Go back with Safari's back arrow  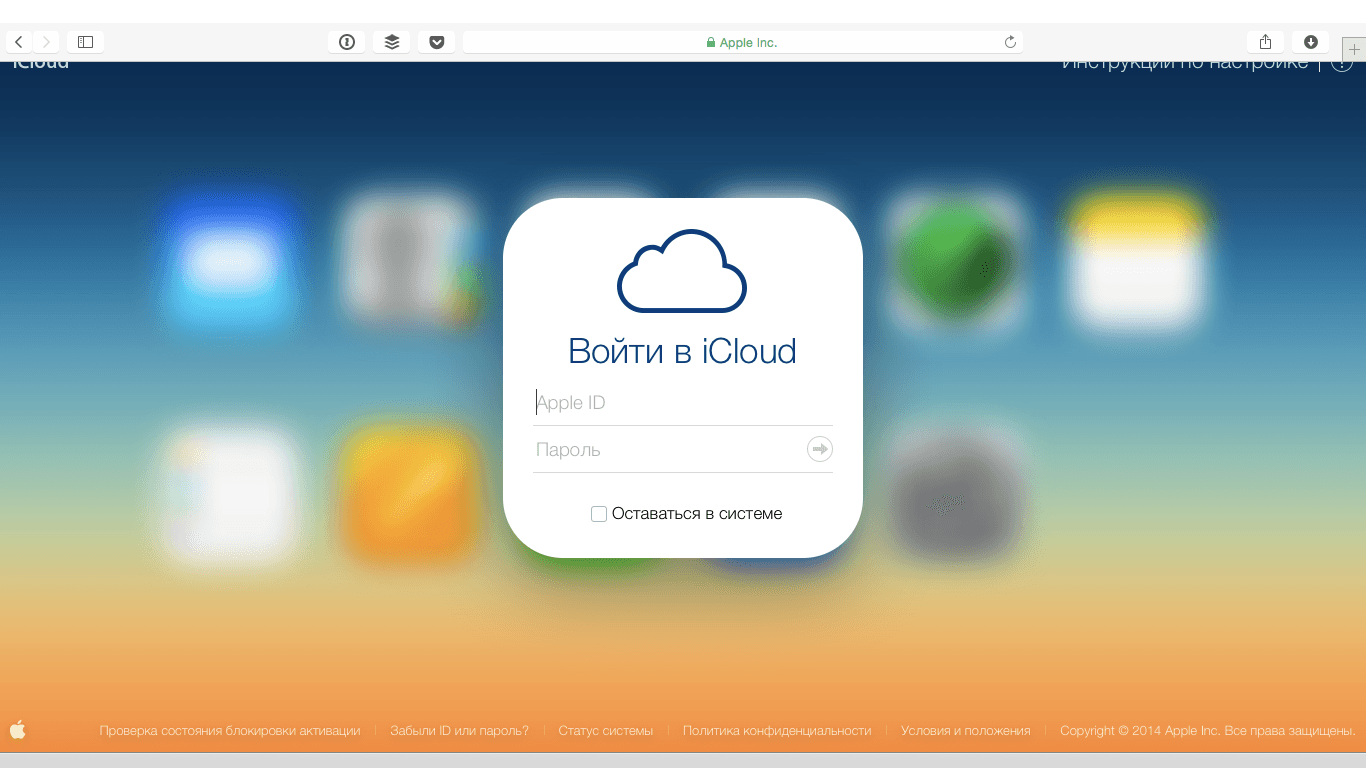pos(19,42)
